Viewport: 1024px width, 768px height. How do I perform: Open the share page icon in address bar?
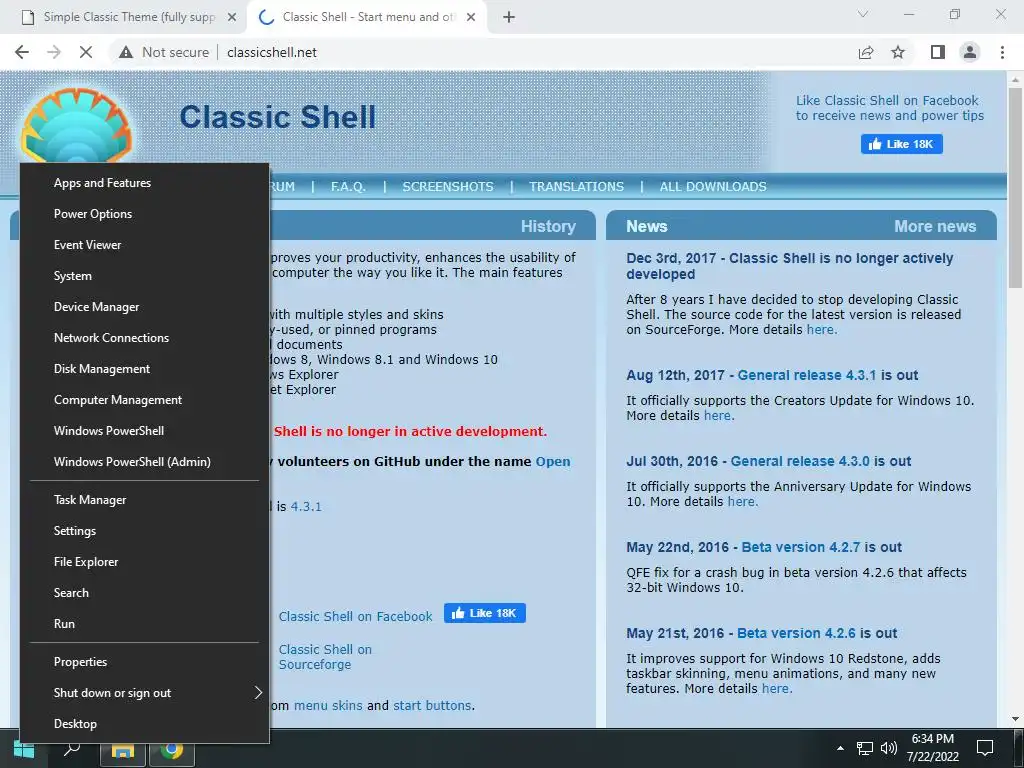[866, 52]
